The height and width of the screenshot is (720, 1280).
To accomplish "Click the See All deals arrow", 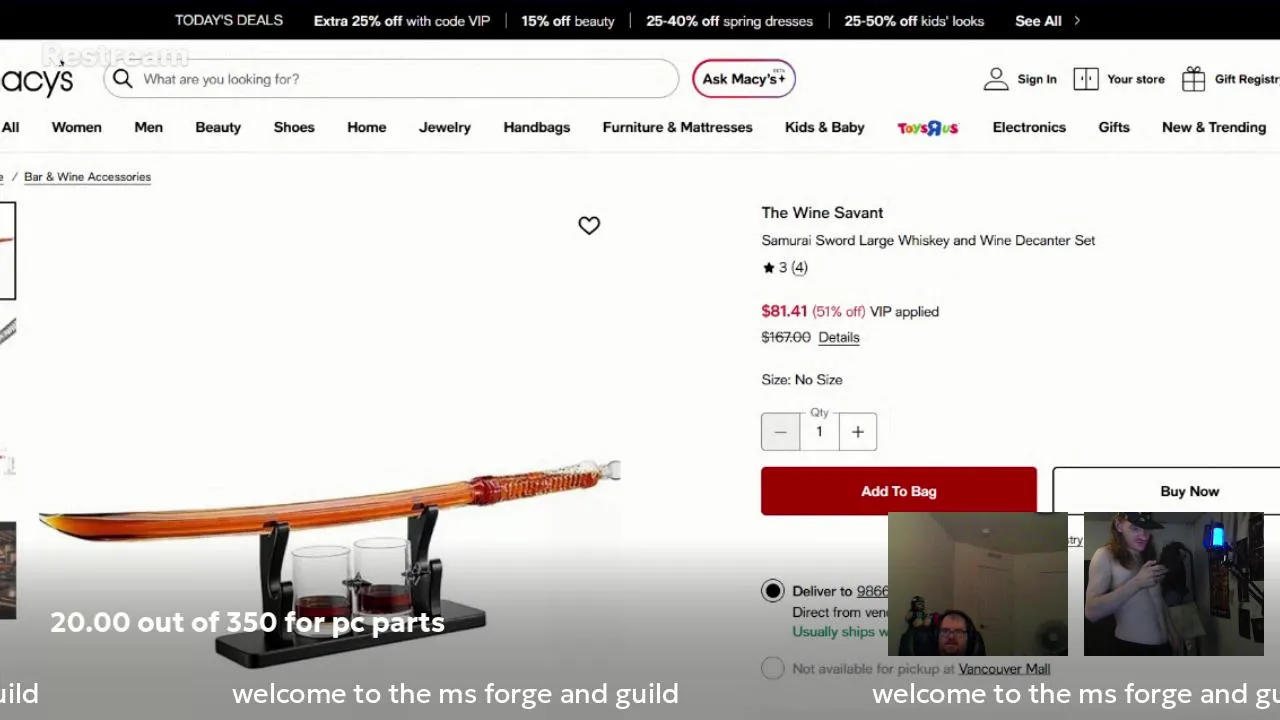I will pyautogui.click(x=1077, y=20).
